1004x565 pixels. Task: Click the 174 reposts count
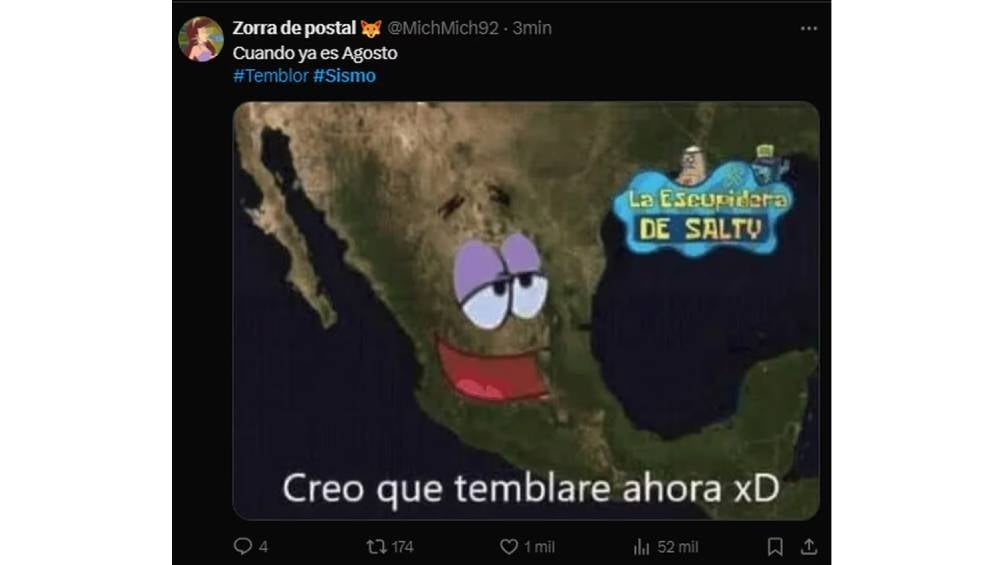click(x=402, y=547)
